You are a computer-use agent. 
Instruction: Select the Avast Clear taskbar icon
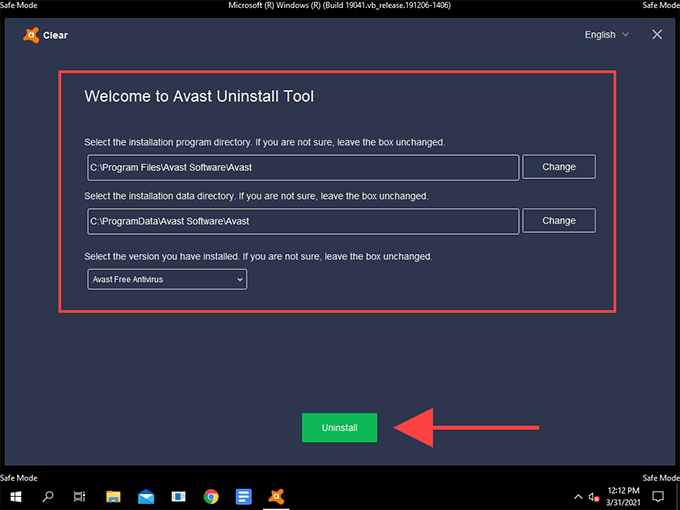click(x=276, y=496)
